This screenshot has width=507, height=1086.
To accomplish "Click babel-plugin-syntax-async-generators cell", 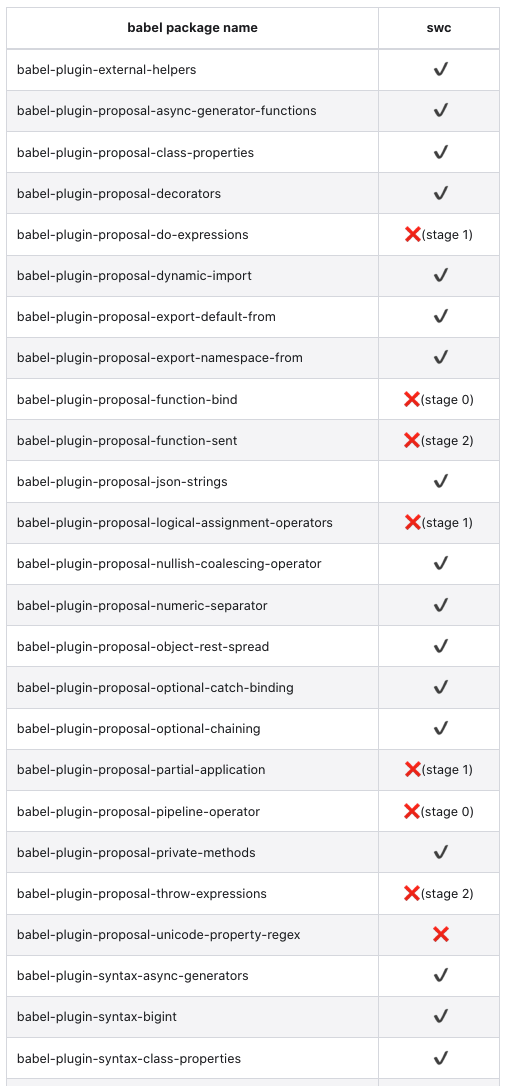I will 193,976.
